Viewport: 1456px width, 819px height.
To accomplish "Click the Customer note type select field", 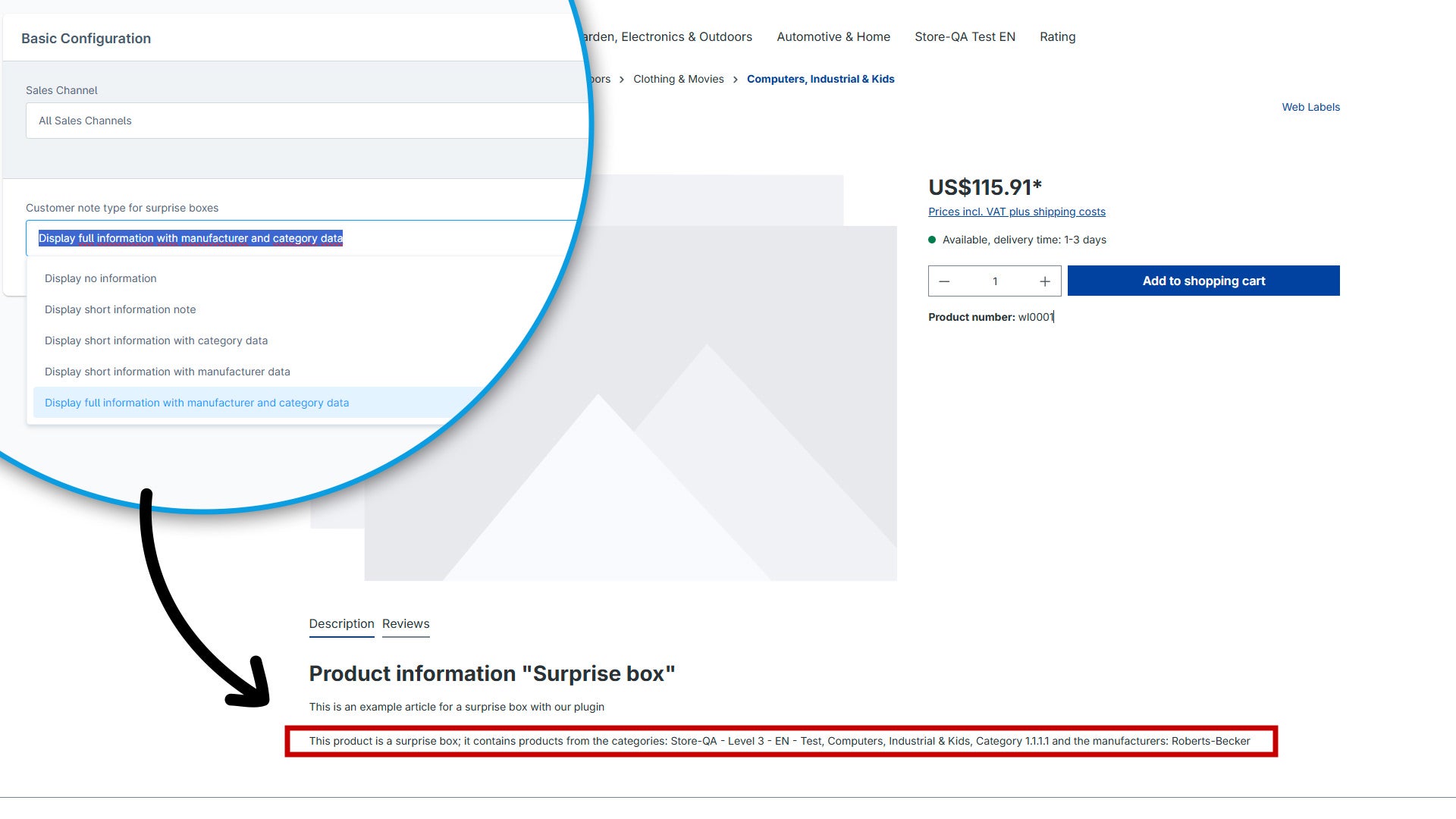I will tap(303, 238).
